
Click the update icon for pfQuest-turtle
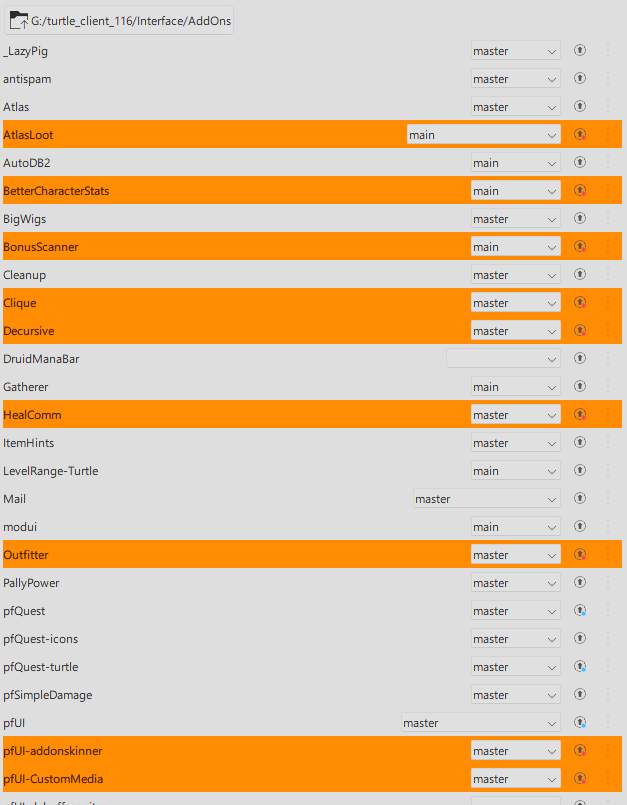pos(580,666)
